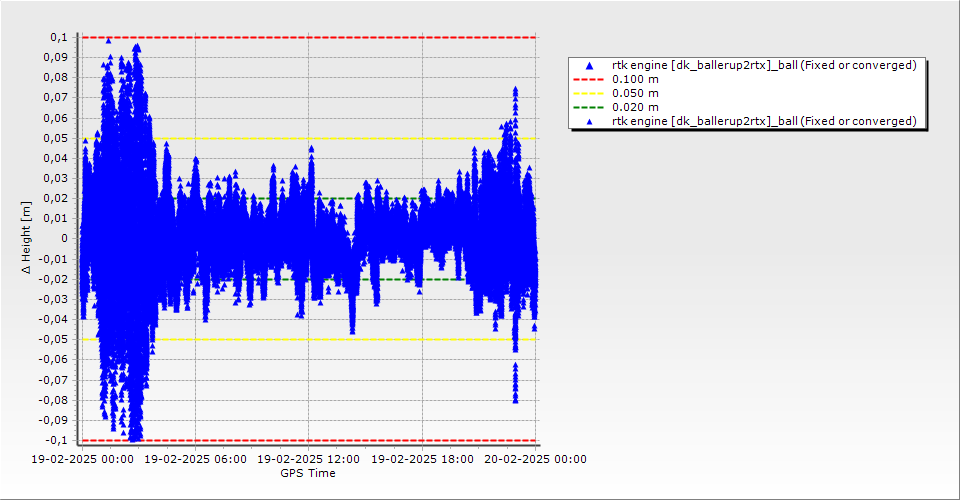Viewport: 960px width, 500px height.
Task: Click the red dashed line legend swatch
Action: [588, 79]
